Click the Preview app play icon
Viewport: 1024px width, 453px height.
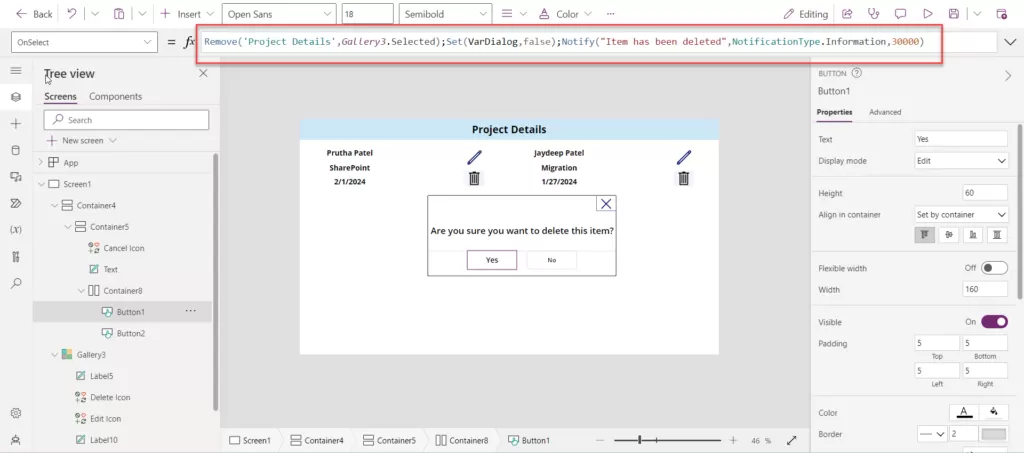[927, 14]
